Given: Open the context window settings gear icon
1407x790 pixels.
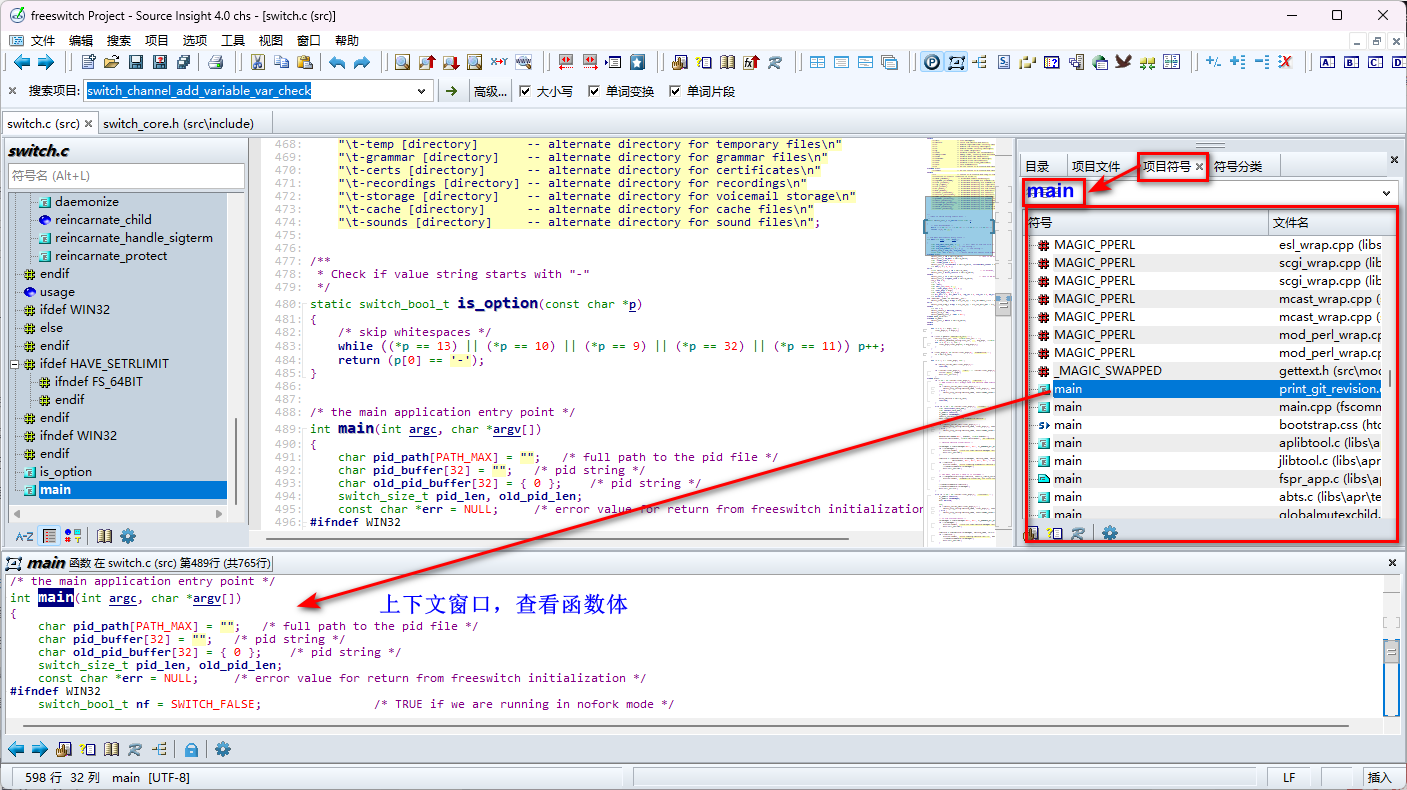Looking at the screenshot, I should point(222,749).
